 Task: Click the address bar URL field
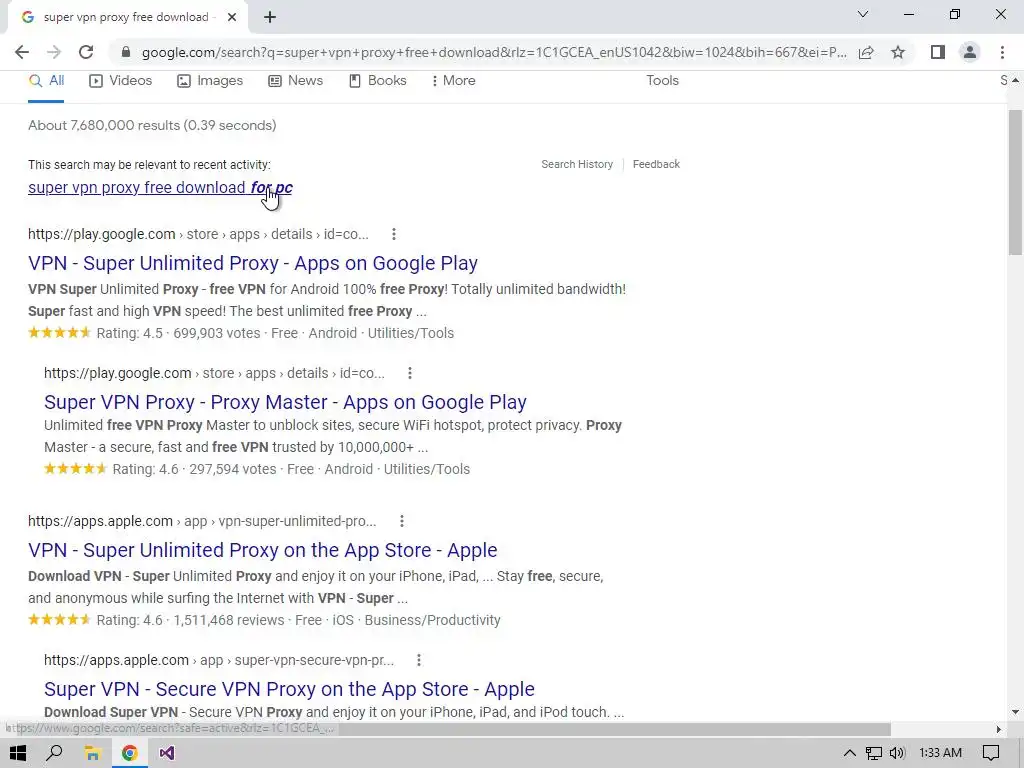pyautogui.click(x=494, y=52)
